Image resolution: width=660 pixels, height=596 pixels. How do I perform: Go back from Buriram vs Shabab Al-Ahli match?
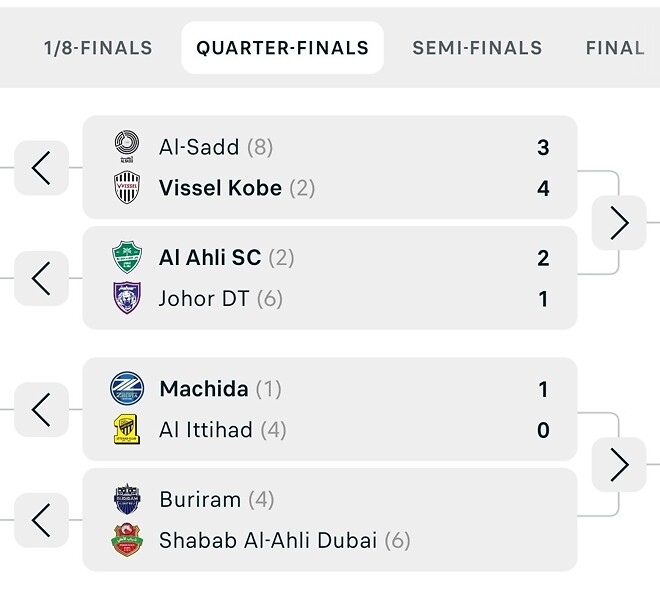pyautogui.click(x=41, y=520)
